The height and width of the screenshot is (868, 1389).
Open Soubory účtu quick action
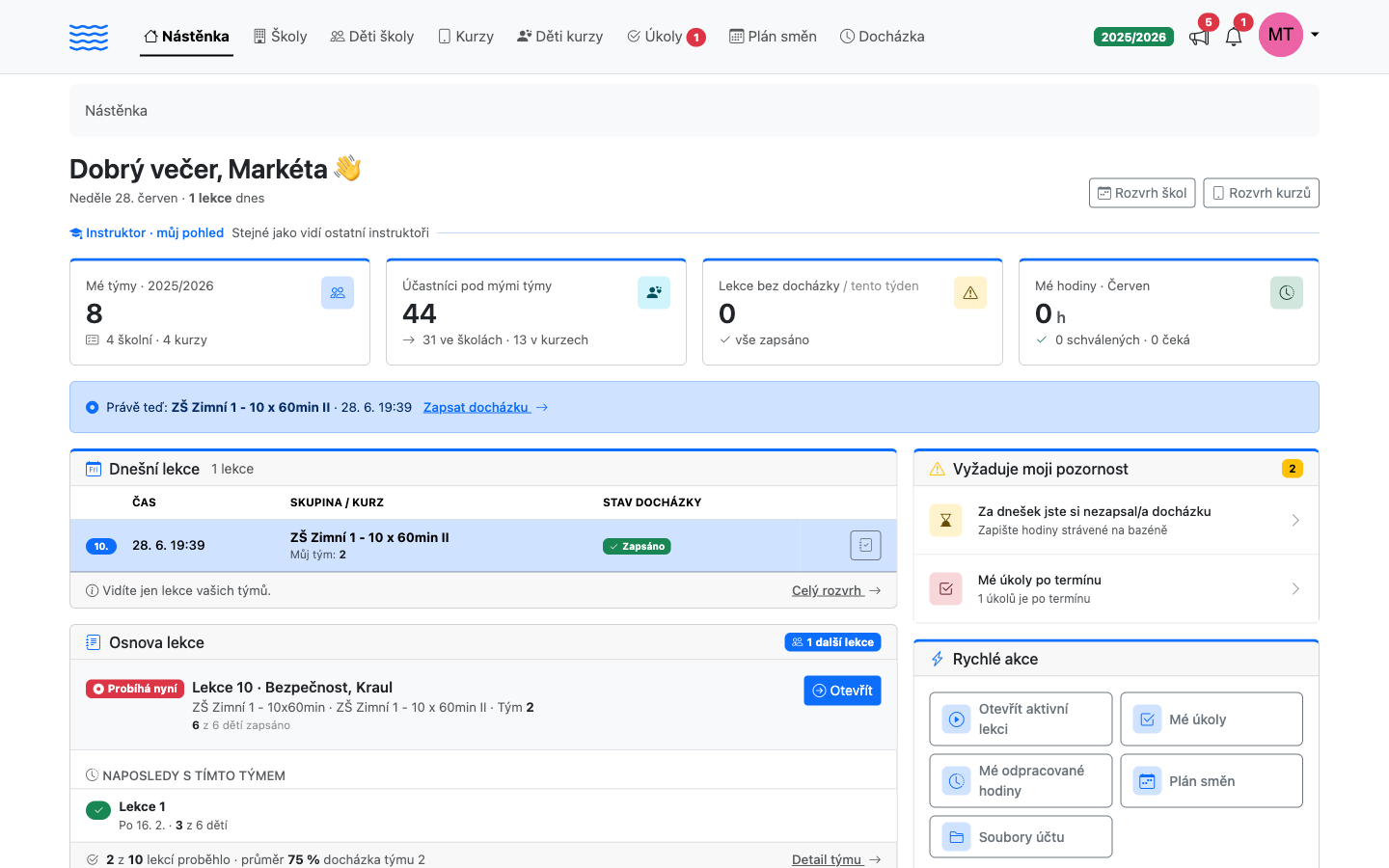tap(1021, 837)
